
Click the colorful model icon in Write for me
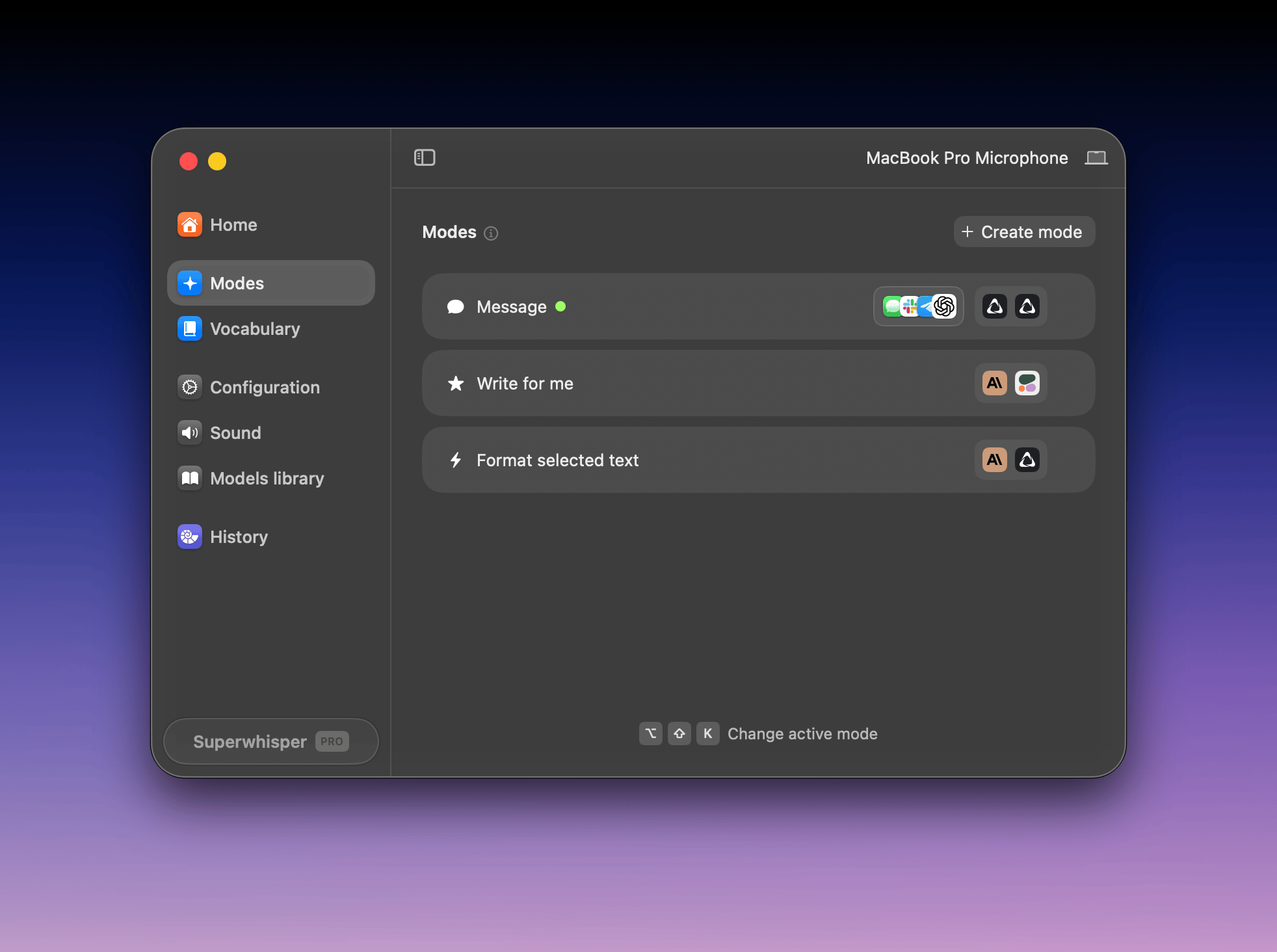point(1027,383)
